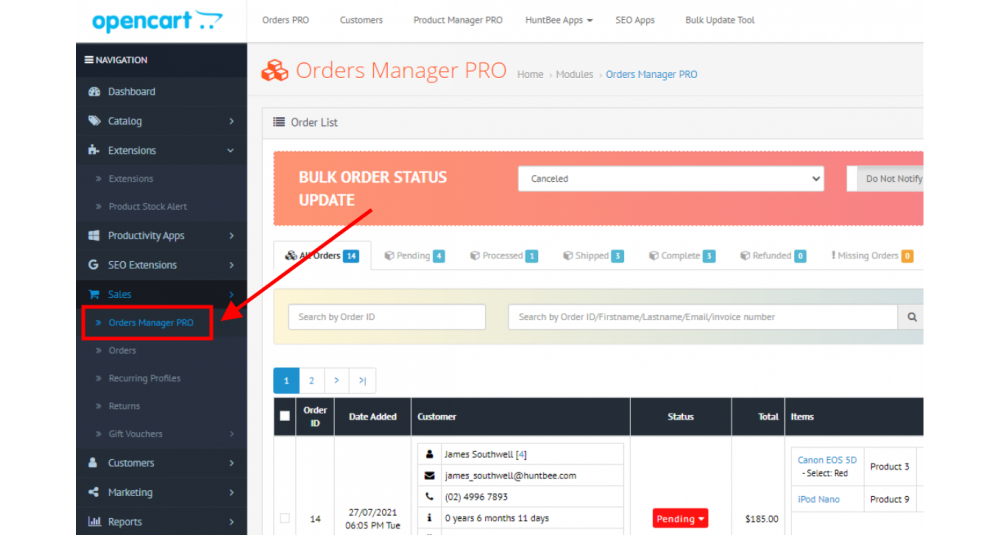Image resolution: width=1000 pixels, height=535 pixels.
Task: Expand the Reports sidebar chevron
Action: [x=232, y=522]
